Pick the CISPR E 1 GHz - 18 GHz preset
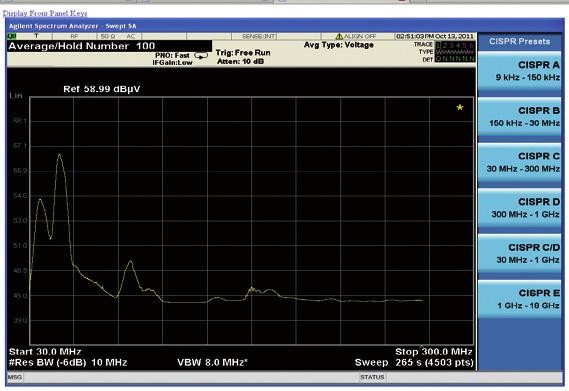The image size is (569, 391). coord(520,300)
